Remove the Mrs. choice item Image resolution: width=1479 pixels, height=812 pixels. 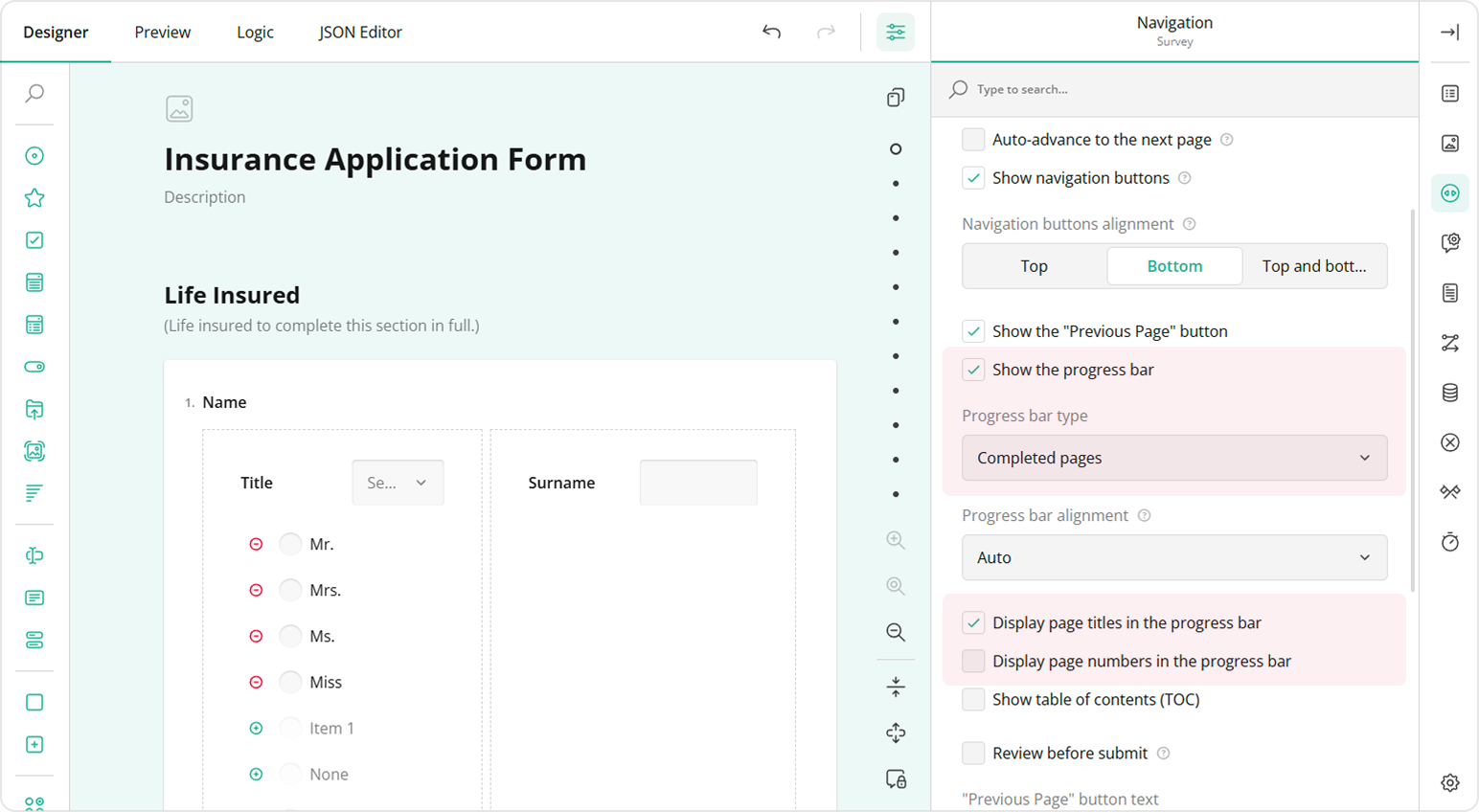(x=256, y=590)
